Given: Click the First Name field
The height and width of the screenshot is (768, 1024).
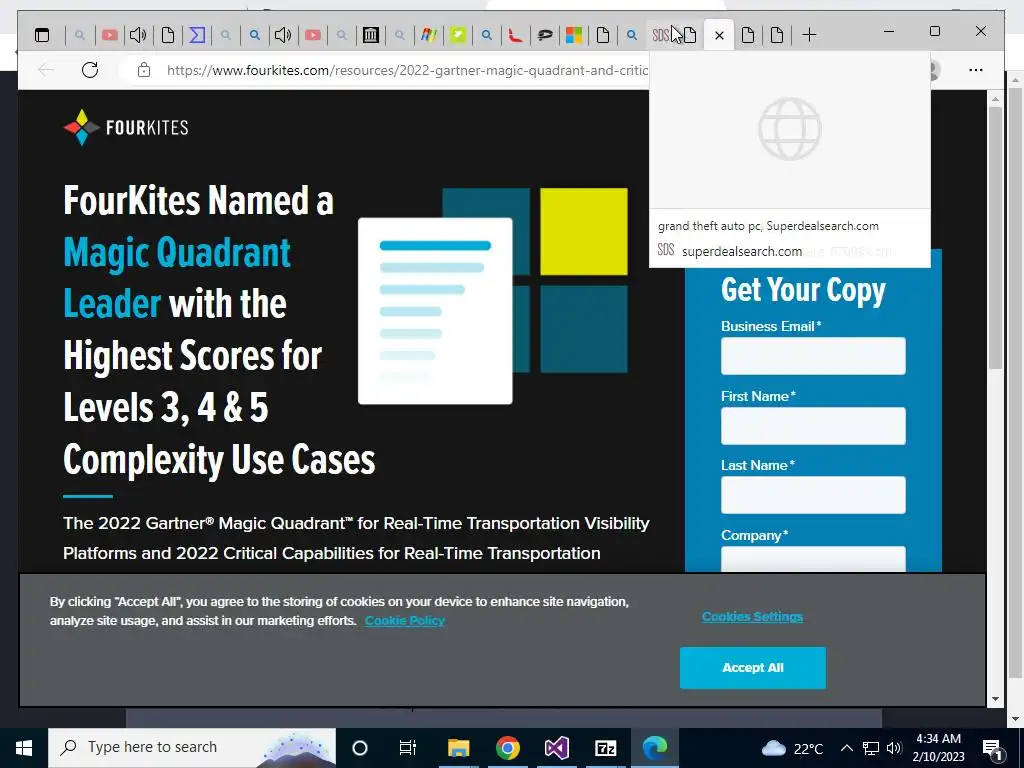Looking at the screenshot, I should (x=813, y=426).
